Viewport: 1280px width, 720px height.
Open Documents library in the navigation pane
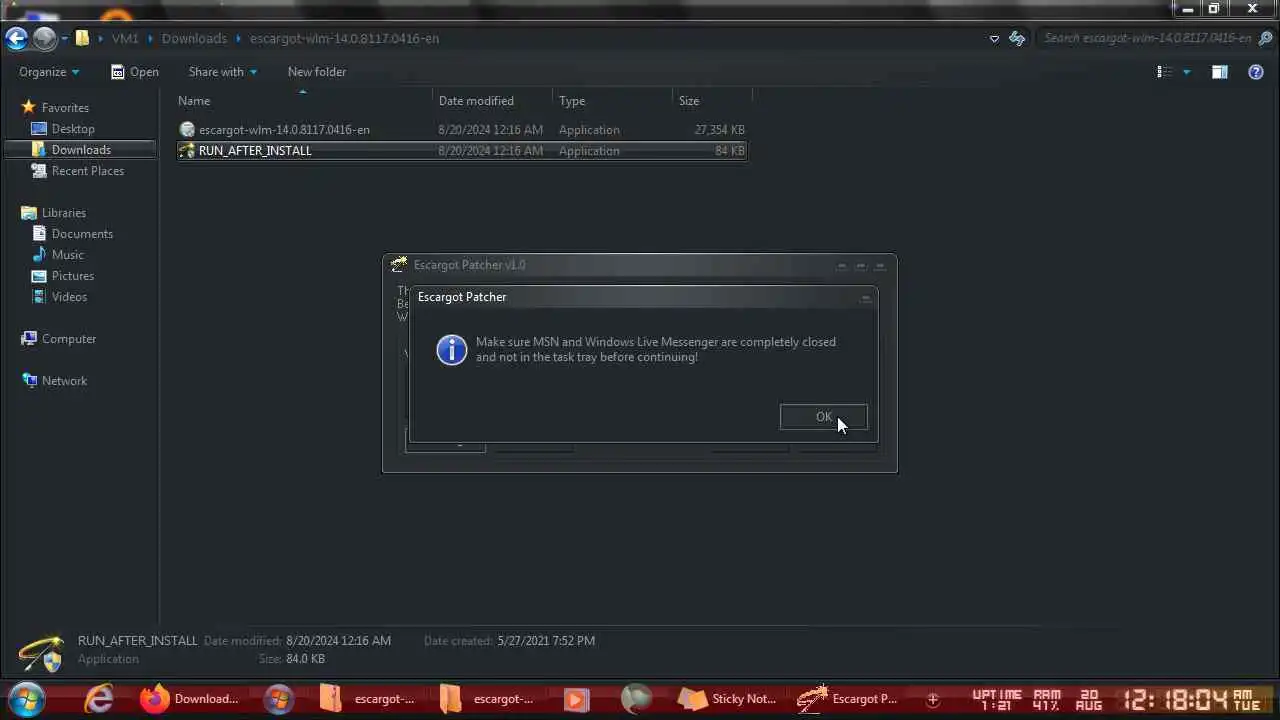(x=82, y=234)
